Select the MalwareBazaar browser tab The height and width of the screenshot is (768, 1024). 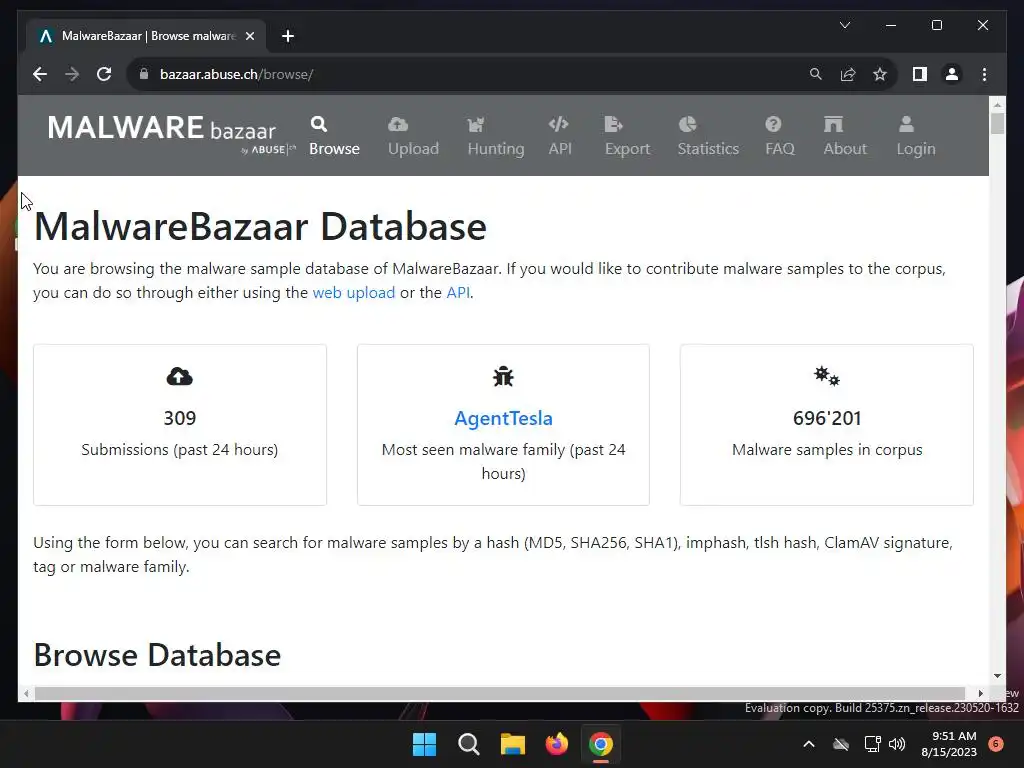pos(146,36)
